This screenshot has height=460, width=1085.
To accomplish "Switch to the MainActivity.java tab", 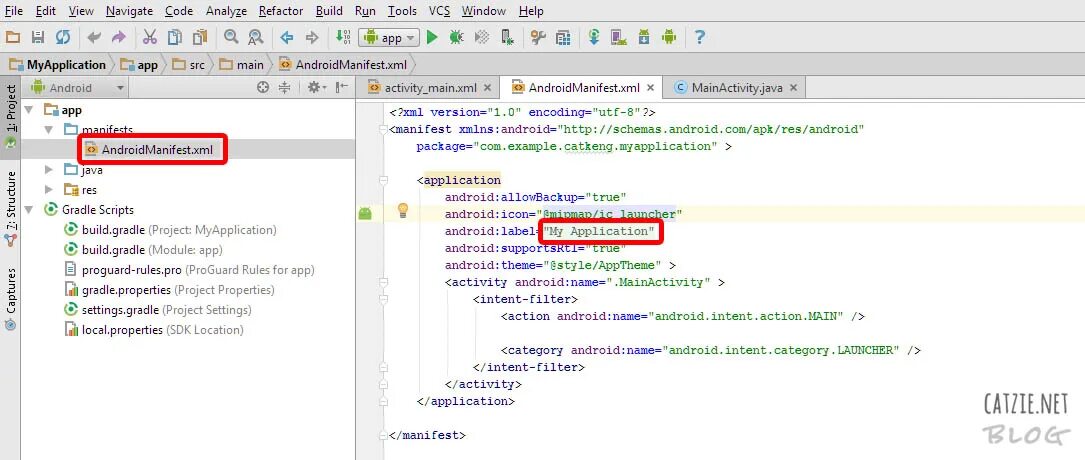I will pos(737,88).
